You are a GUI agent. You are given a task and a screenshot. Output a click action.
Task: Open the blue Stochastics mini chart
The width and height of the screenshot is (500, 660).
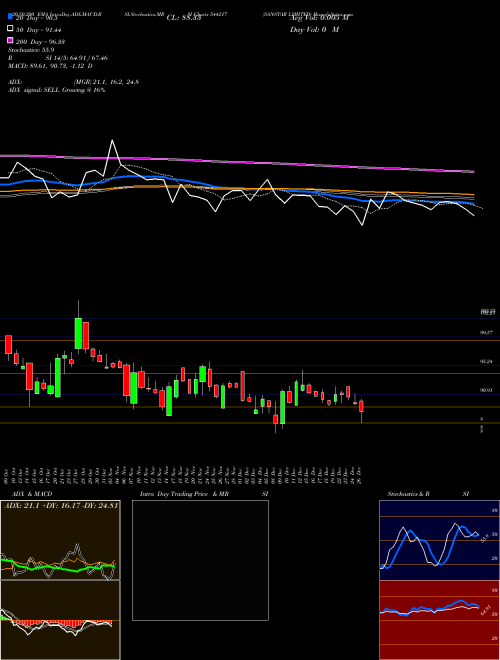439,540
